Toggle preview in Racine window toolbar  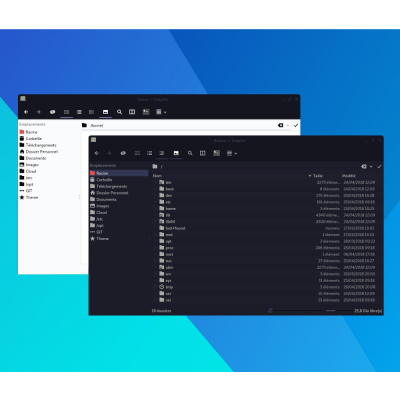tap(176, 153)
